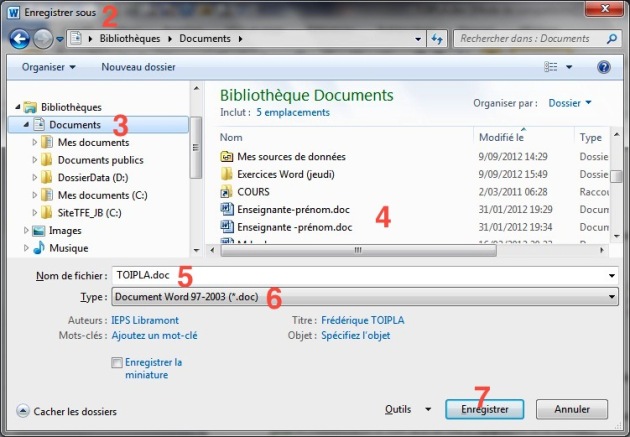
Task: Click the Documents publics folder icon
Action: [47, 159]
